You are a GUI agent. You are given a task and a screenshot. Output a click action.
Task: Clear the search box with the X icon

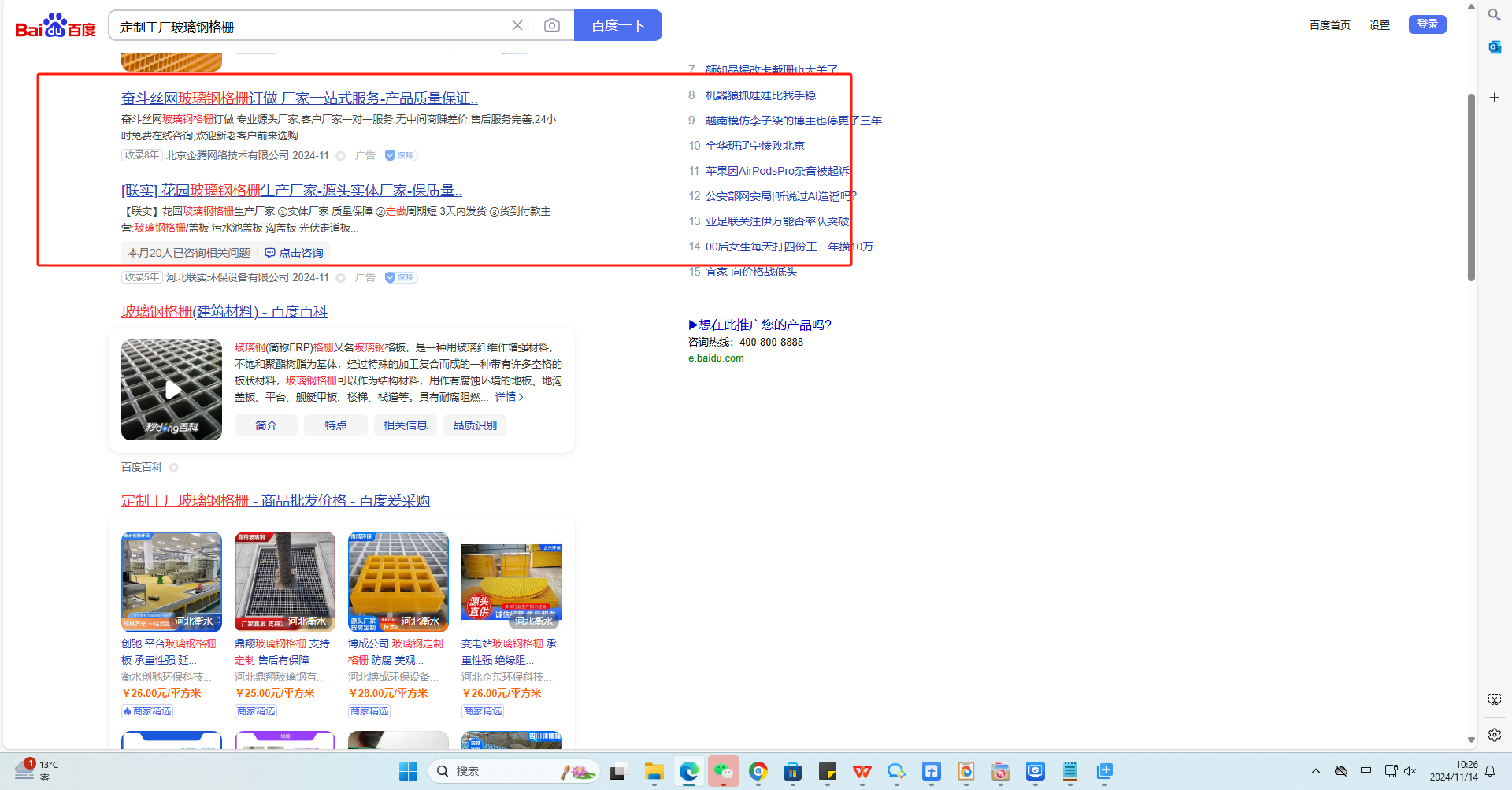pyautogui.click(x=517, y=26)
